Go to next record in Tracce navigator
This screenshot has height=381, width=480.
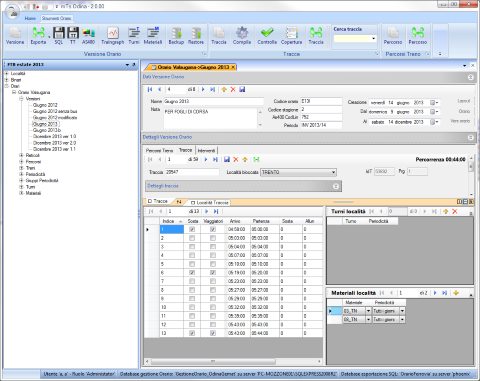pyautogui.click(x=206, y=159)
